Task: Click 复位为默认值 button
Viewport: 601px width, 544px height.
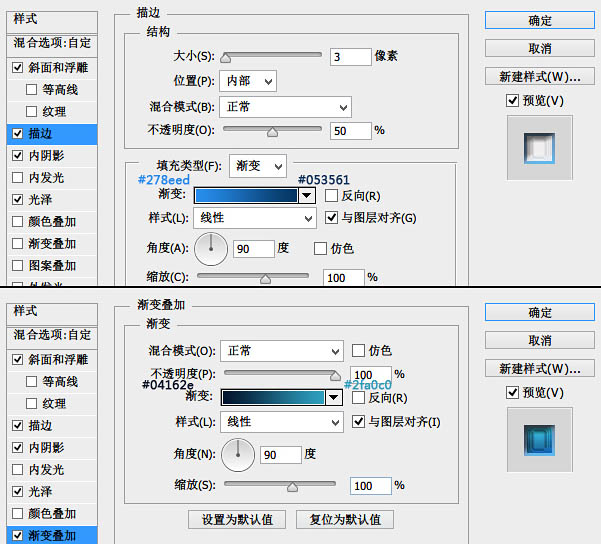Action: [345, 520]
